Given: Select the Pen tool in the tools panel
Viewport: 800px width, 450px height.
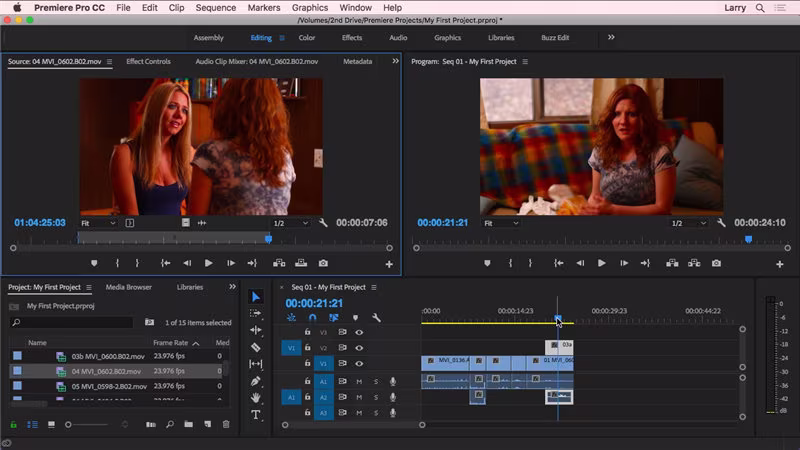Looking at the screenshot, I should 255,381.
